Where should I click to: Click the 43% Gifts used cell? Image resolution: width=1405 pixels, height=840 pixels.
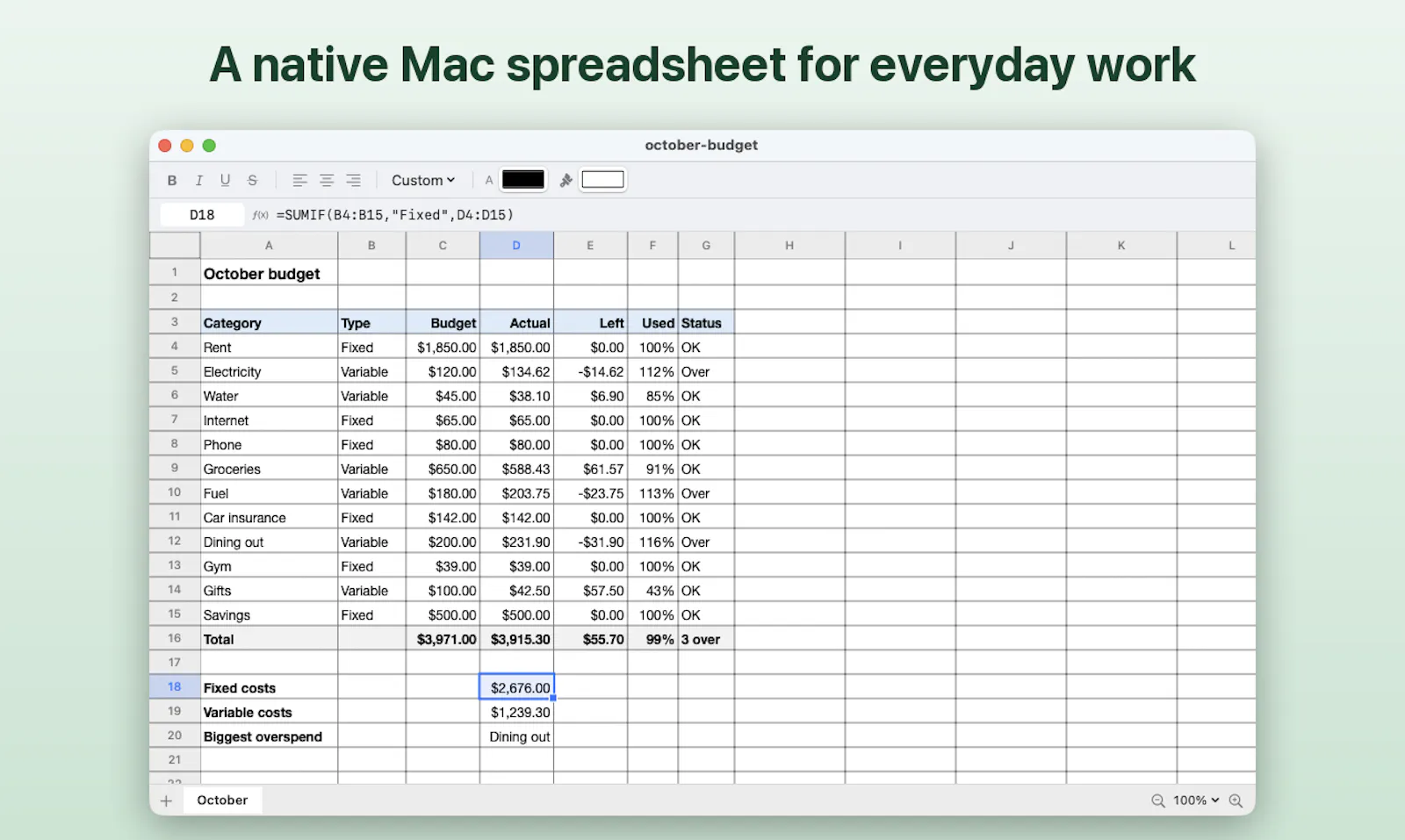[x=652, y=591]
